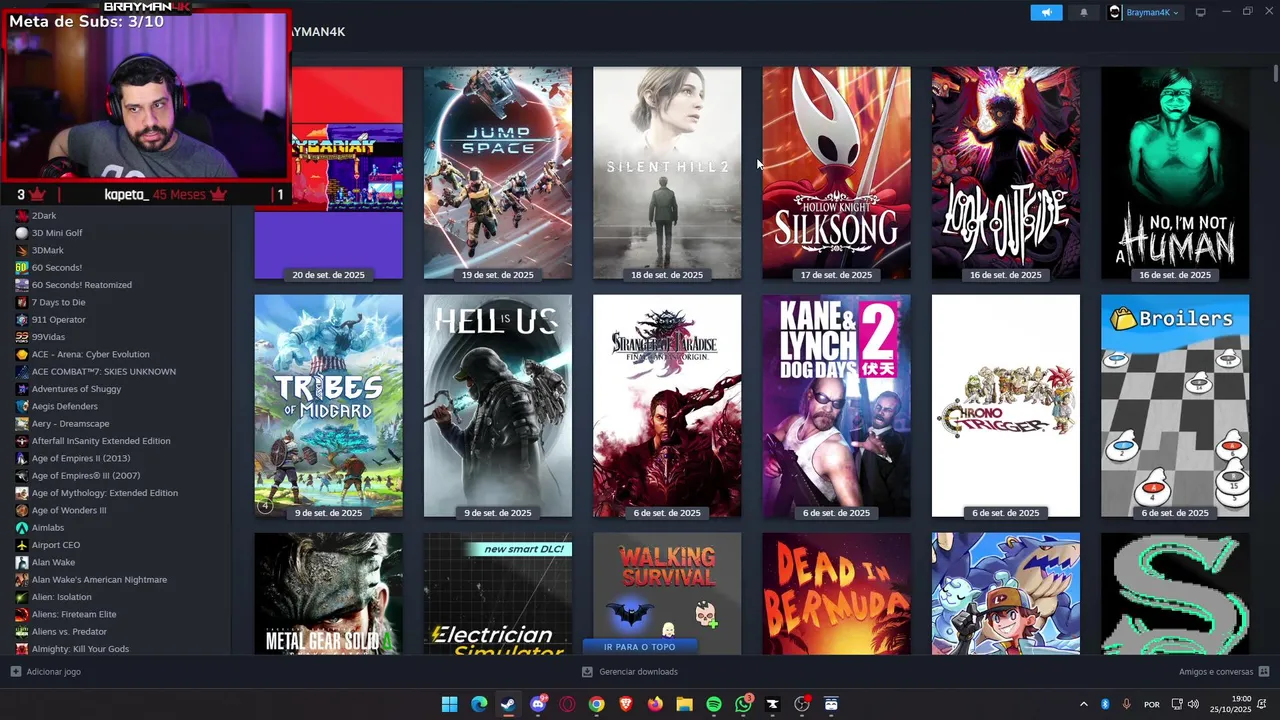
Task: Open the Metal Gear Solid cover
Action: (329, 594)
